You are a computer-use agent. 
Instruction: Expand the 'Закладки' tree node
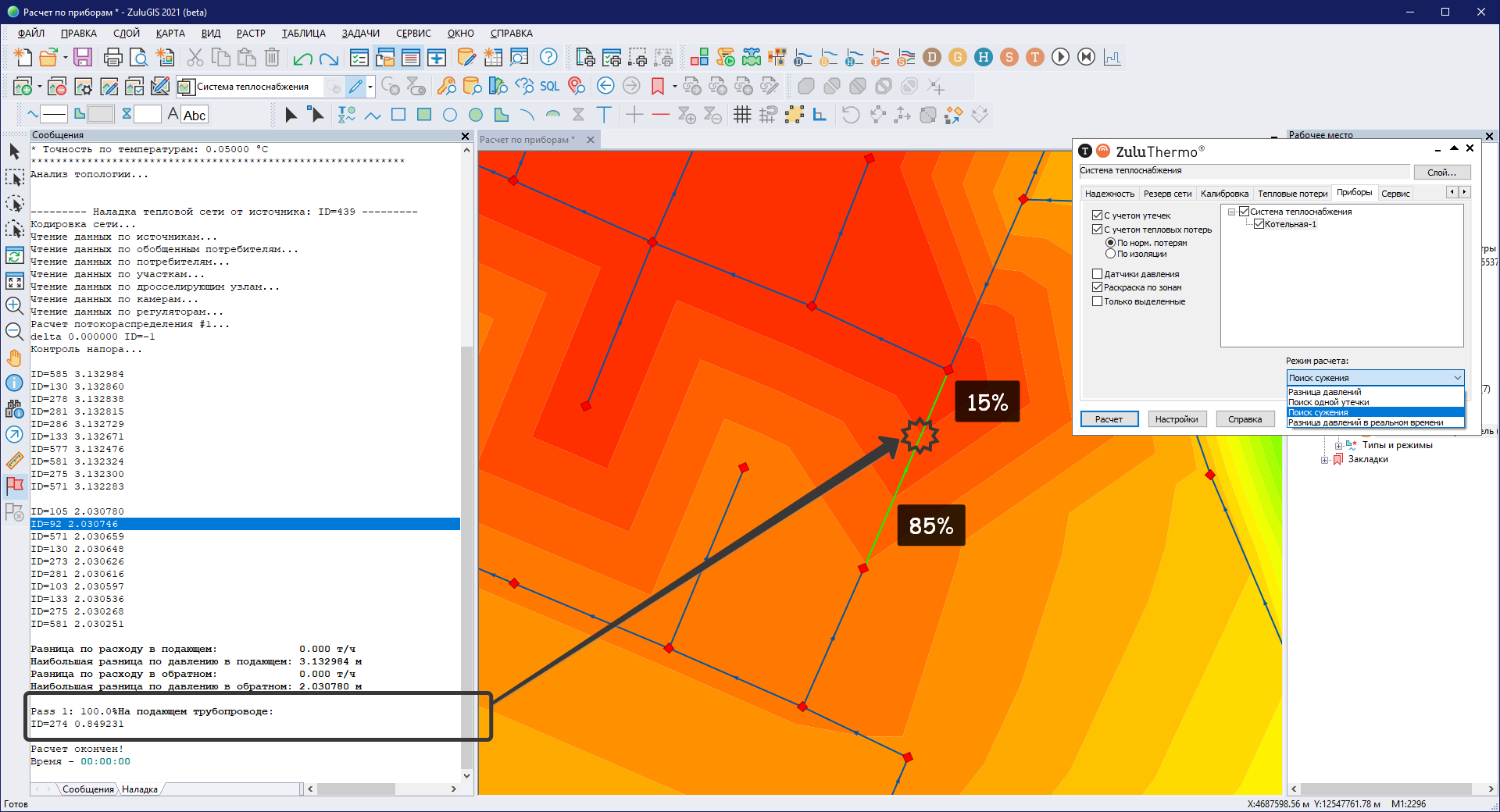click(1324, 460)
